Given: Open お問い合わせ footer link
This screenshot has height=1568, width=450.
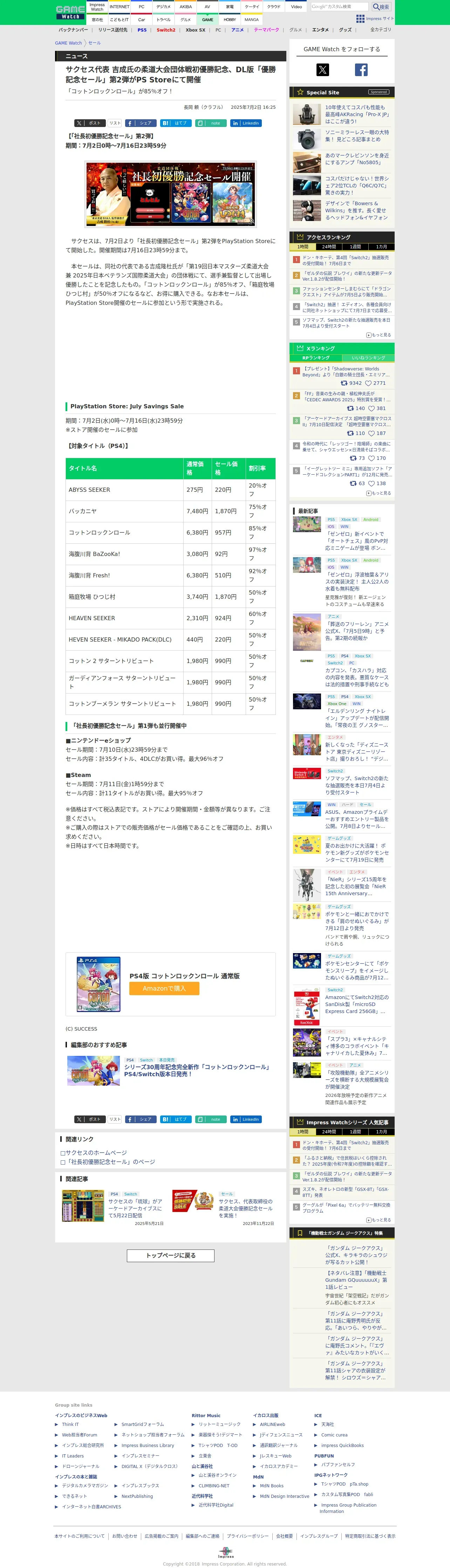Looking at the screenshot, I should tap(125, 1536).
